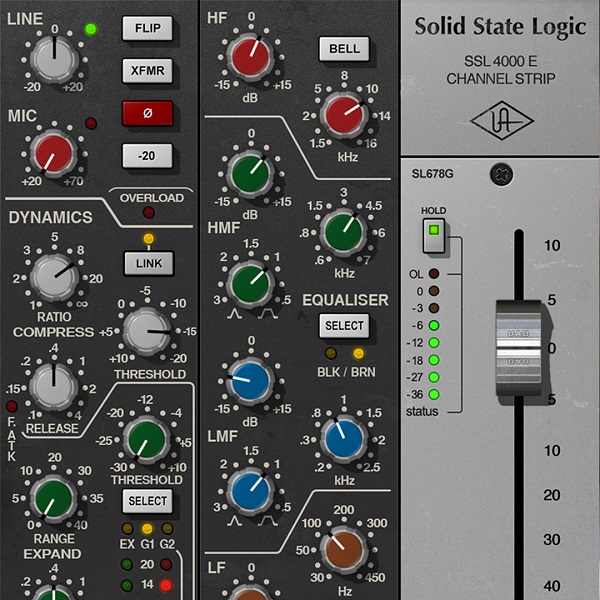Click the Solid State Logic title
The height and width of the screenshot is (600, 600).
500,27
